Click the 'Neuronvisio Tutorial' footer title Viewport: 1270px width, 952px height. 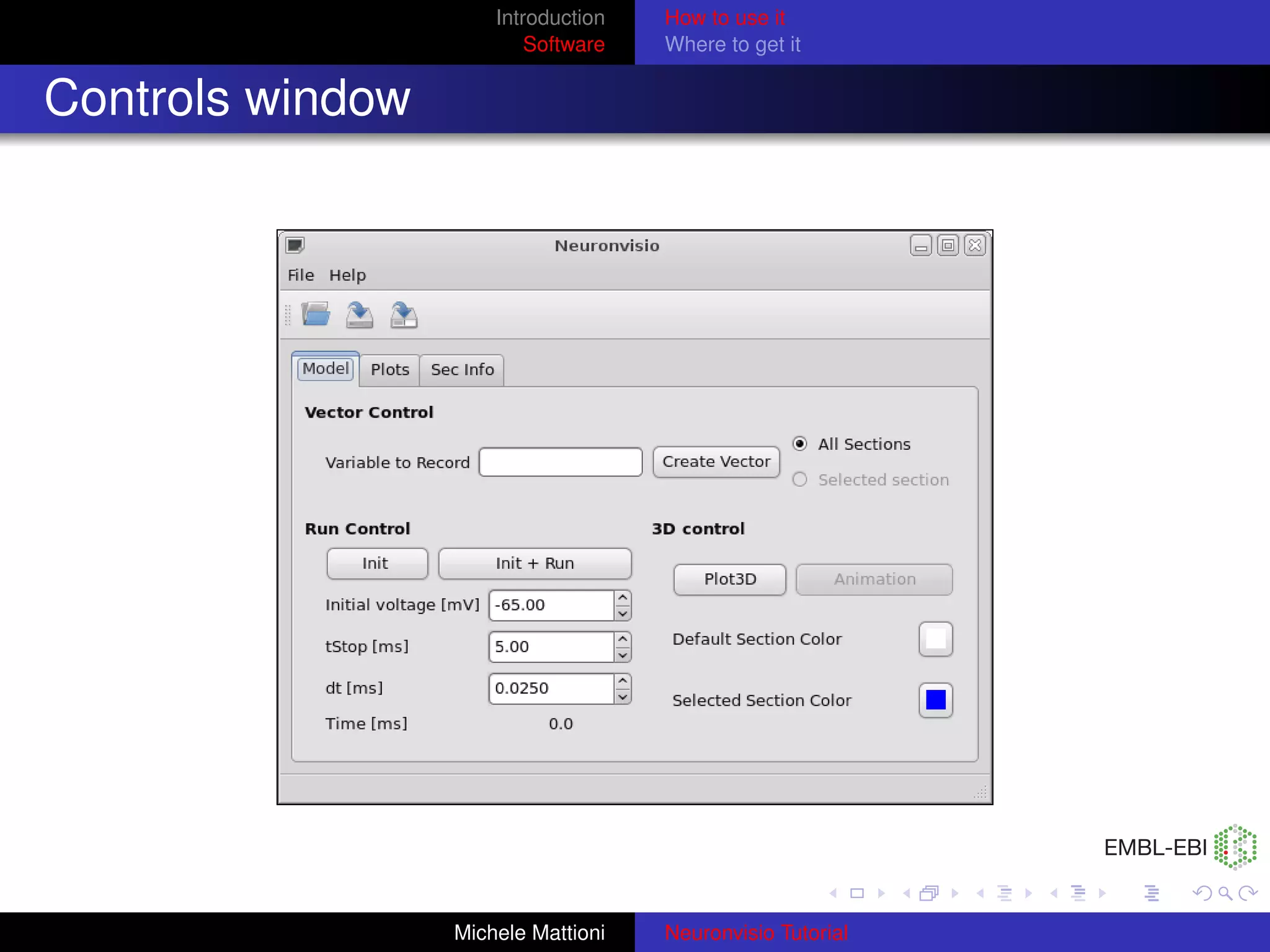click(x=756, y=933)
